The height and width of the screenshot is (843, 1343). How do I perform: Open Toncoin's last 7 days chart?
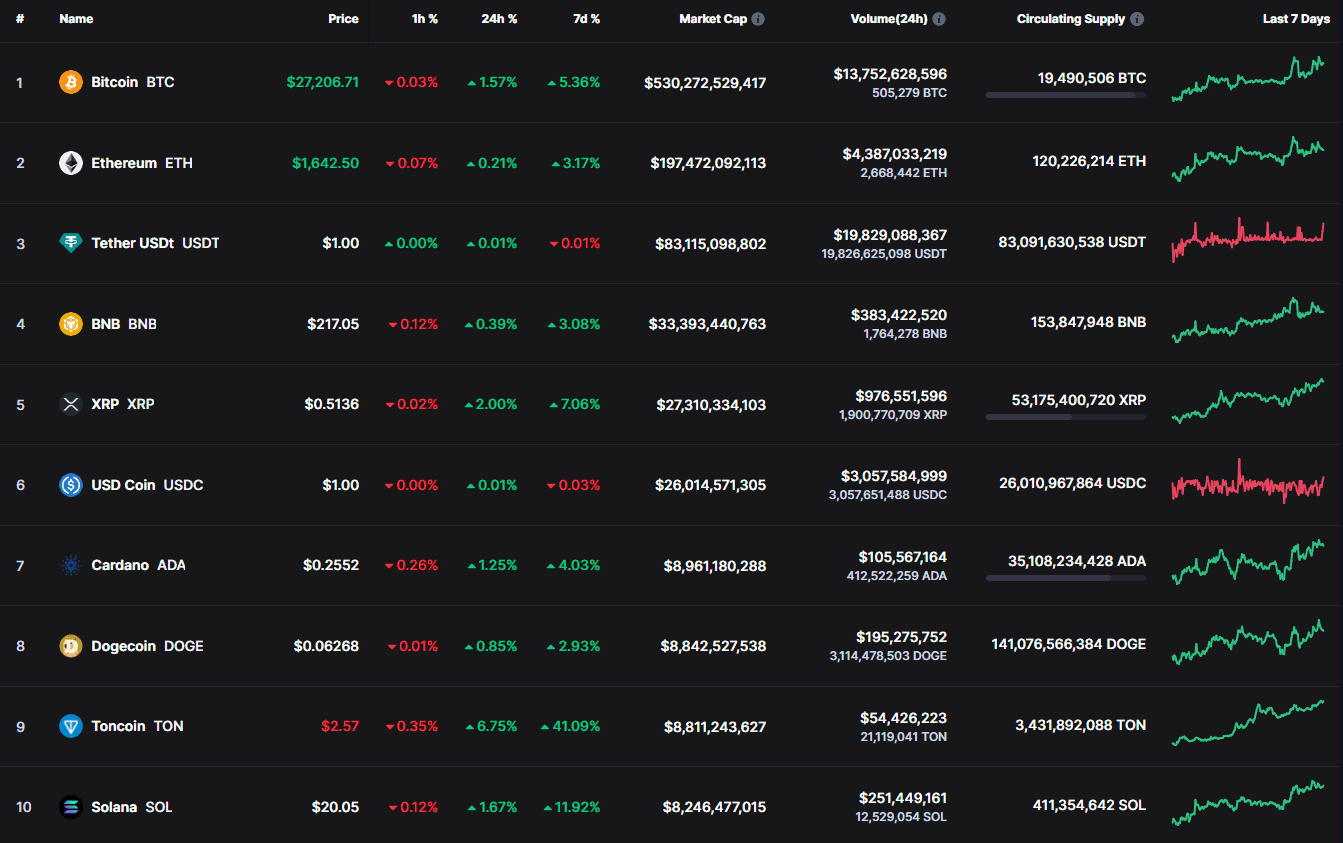(x=1247, y=724)
